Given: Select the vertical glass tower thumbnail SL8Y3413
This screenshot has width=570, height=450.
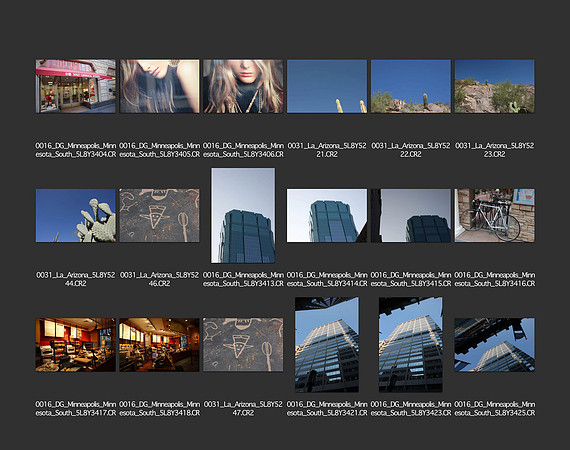Looking at the screenshot, I should (x=243, y=215).
